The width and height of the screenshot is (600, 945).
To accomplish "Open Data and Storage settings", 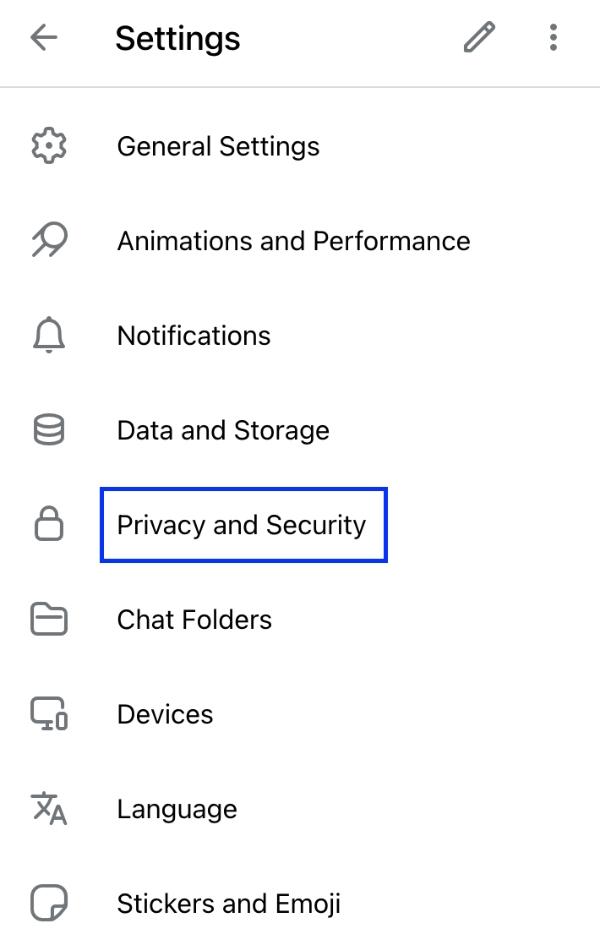I will pos(223,431).
